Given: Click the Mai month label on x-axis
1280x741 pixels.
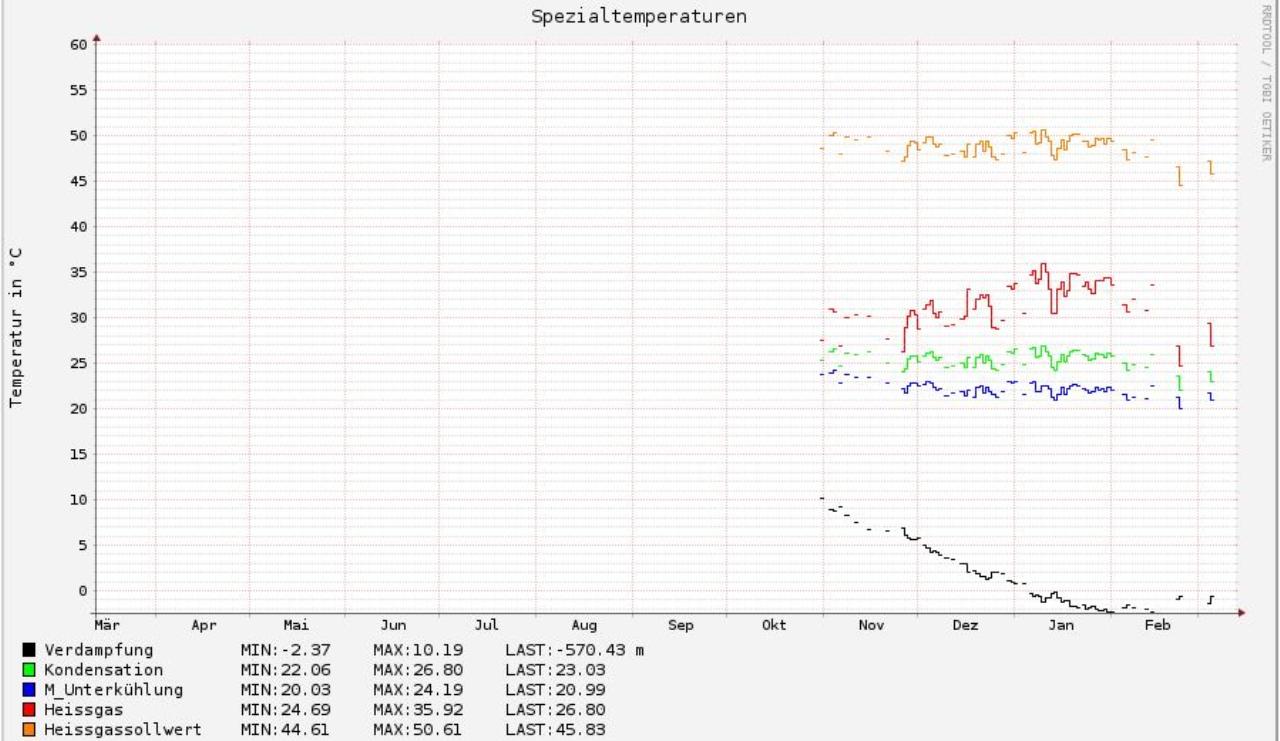Looking at the screenshot, I should [297, 625].
